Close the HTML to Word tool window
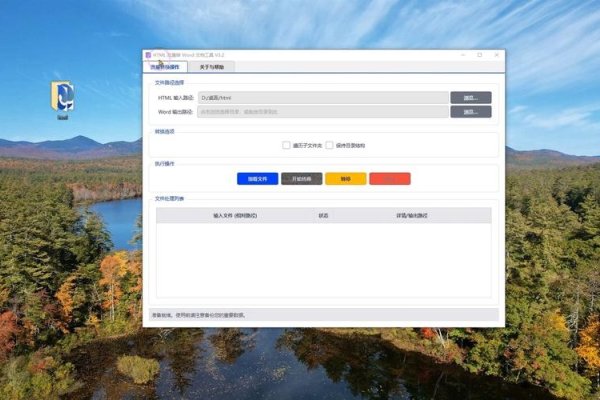Screen dimensions: 600x400 click(497, 55)
